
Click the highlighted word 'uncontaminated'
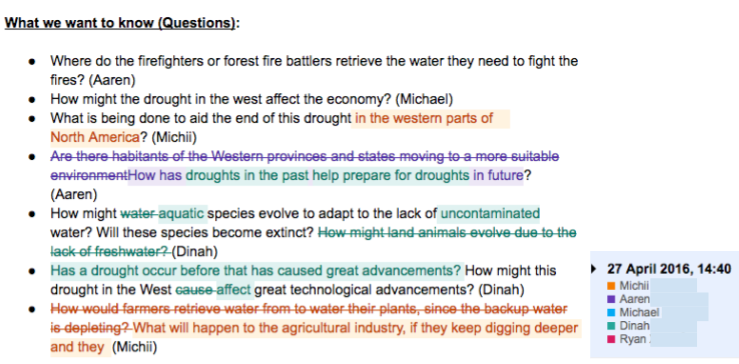point(489,214)
